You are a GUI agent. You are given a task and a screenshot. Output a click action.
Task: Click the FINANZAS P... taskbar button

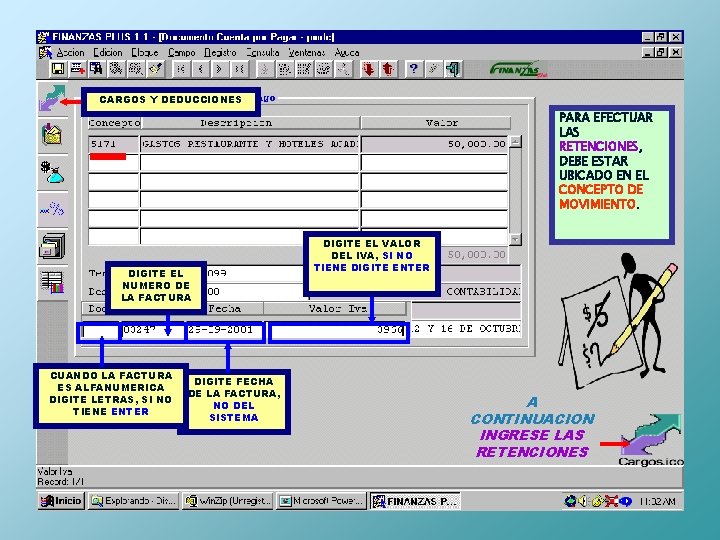(x=415, y=501)
